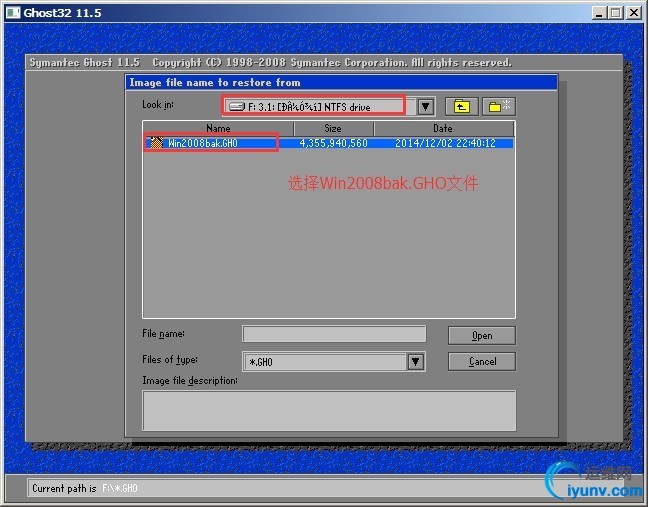Click the up-one-folder icon
Viewport: 648px width, 507px height.
462,107
